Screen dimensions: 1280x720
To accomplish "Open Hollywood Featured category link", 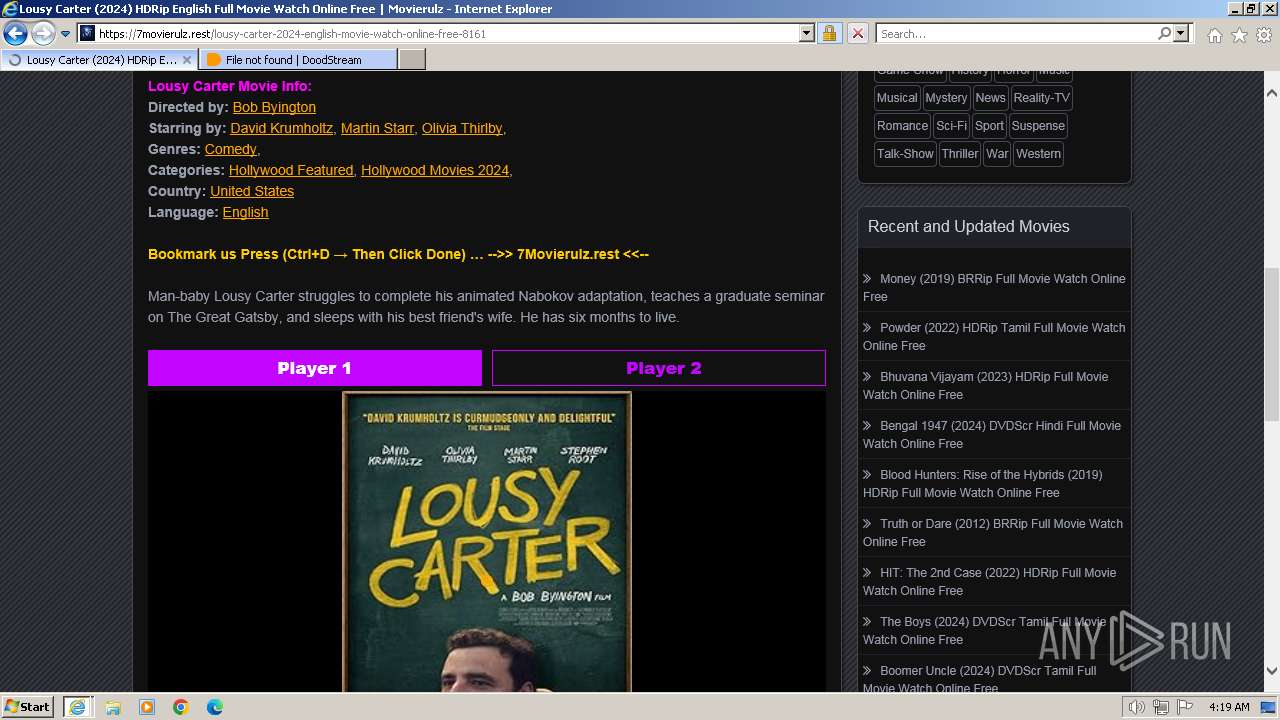I will (x=291, y=170).
